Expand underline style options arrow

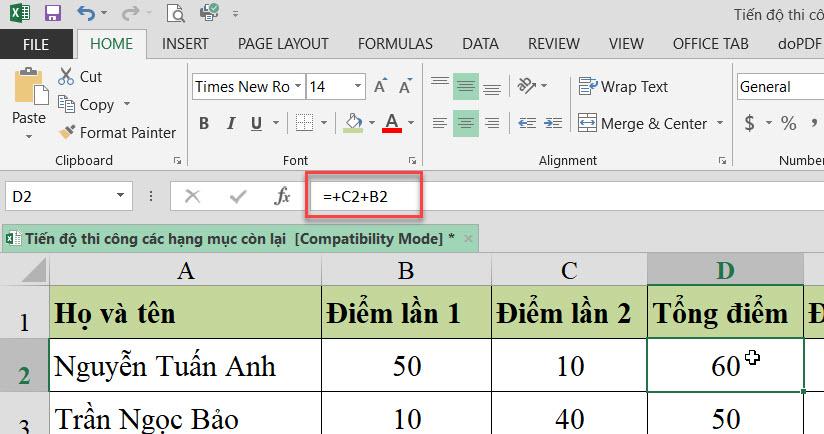pos(276,123)
